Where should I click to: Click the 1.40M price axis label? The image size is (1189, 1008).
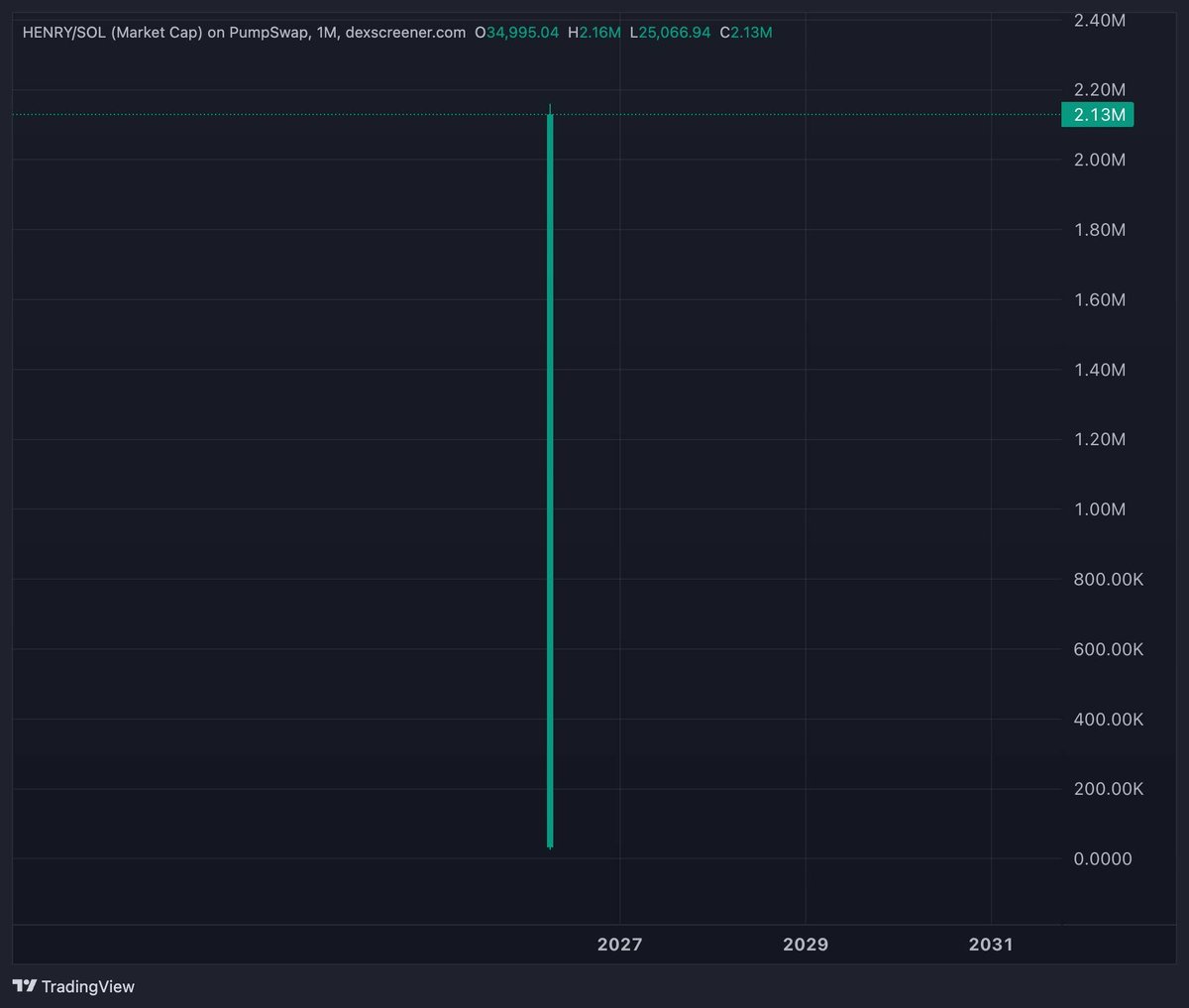1100,370
